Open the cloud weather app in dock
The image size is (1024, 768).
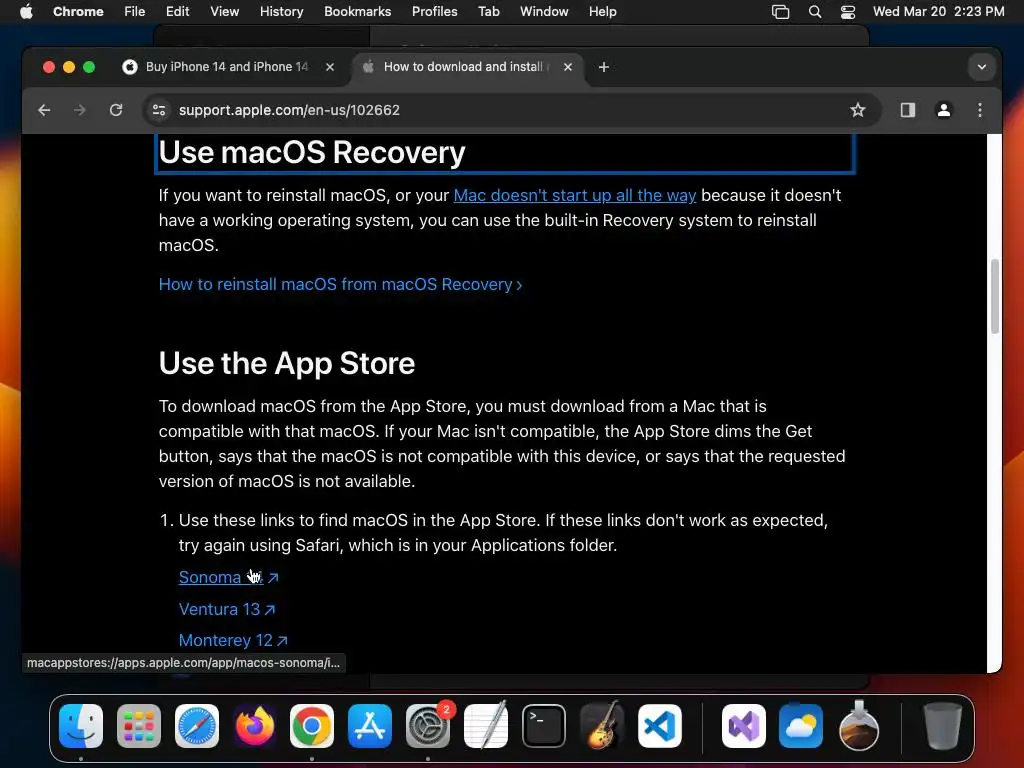tap(801, 726)
